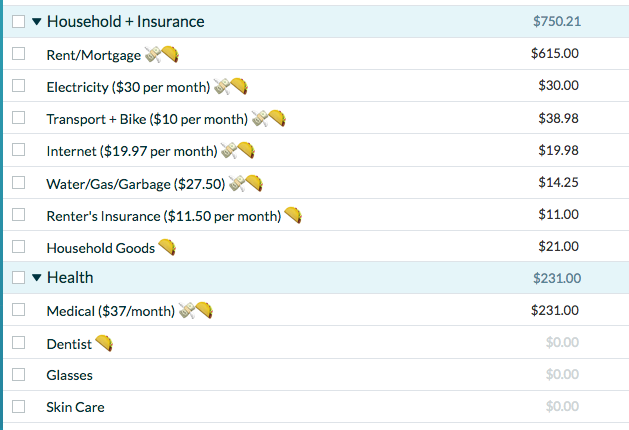Image resolution: width=629 pixels, height=430 pixels.
Task: Click the $0.00 amount for Dentist
Action: pyautogui.click(x=562, y=342)
